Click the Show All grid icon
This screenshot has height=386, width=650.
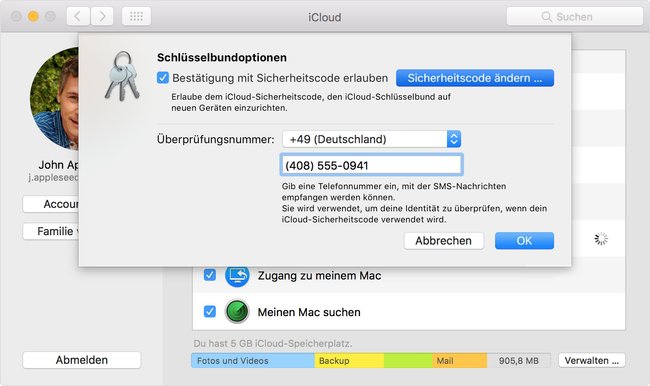coord(136,17)
